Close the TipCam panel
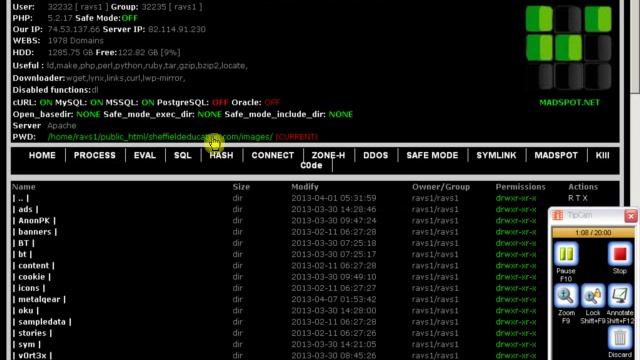This screenshot has width=640, height=360. click(631, 216)
